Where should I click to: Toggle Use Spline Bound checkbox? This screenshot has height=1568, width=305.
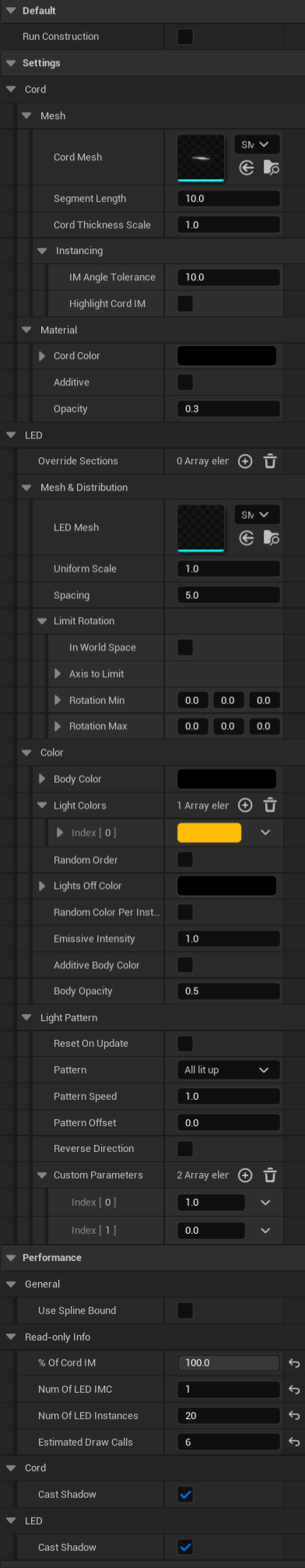tap(185, 1310)
